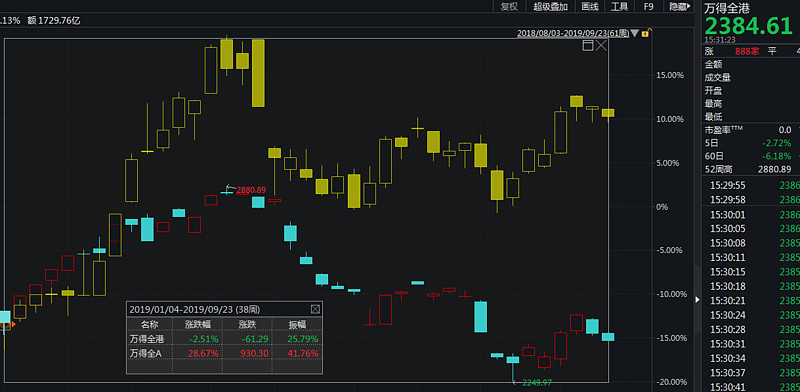Select the 万得全港 row in popup

pyautogui.click(x=224, y=338)
